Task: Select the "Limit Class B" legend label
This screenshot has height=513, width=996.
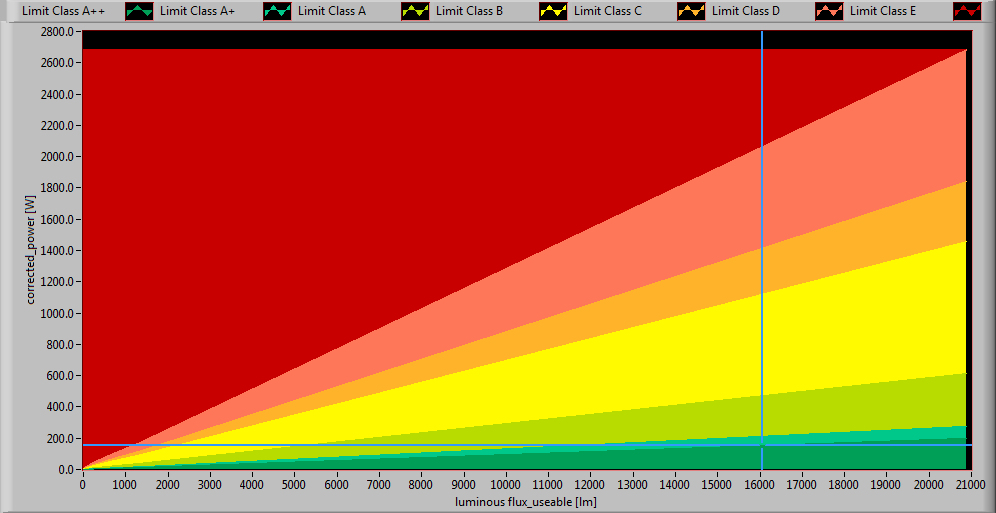Action: (x=469, y=11)
